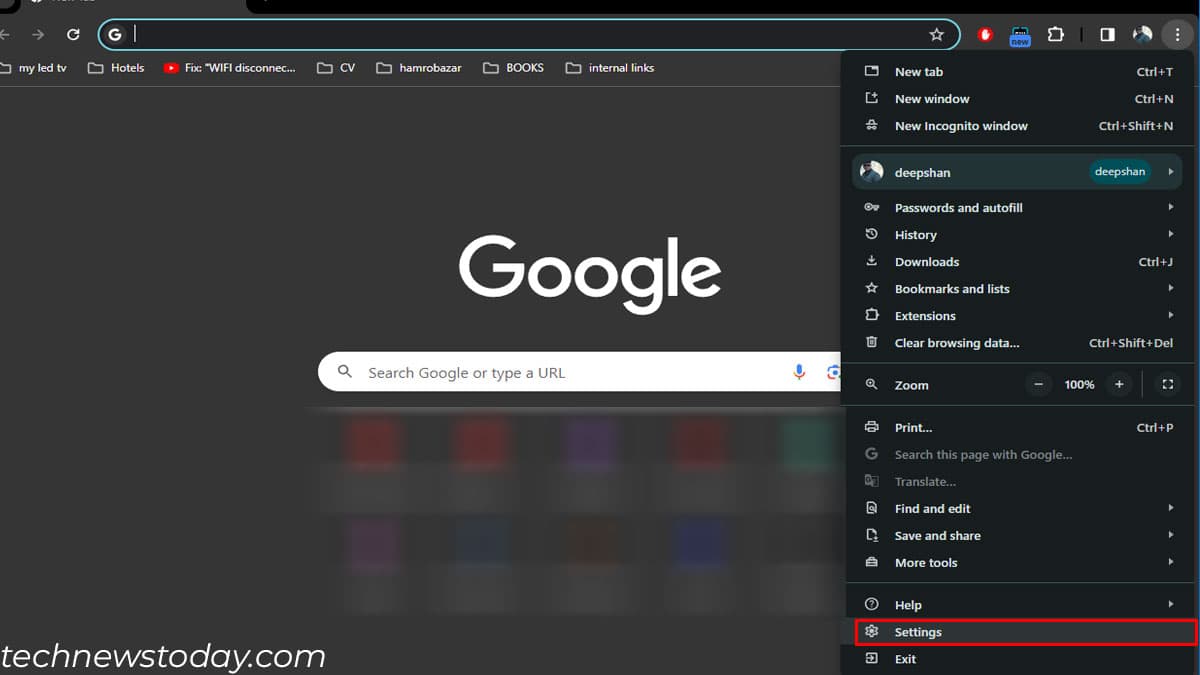Image resolution: width=1200 pixels, height=675 pixels.
Task: Increase zoom with the plus button
Action: [1118, 384]
